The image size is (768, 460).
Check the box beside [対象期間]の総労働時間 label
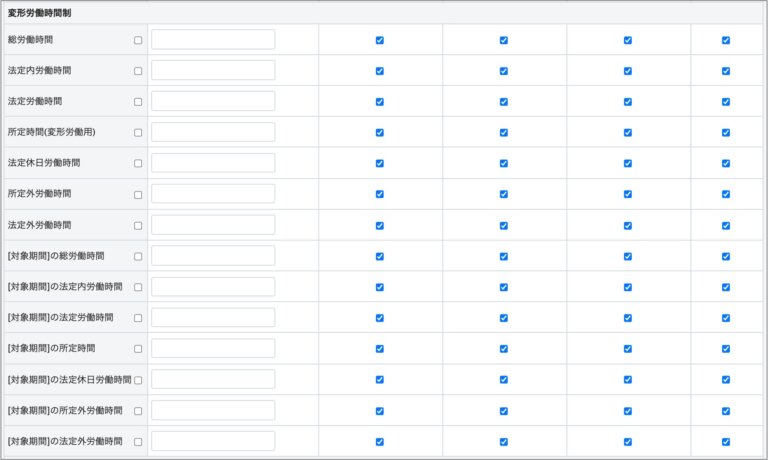(x=138, y=256)
